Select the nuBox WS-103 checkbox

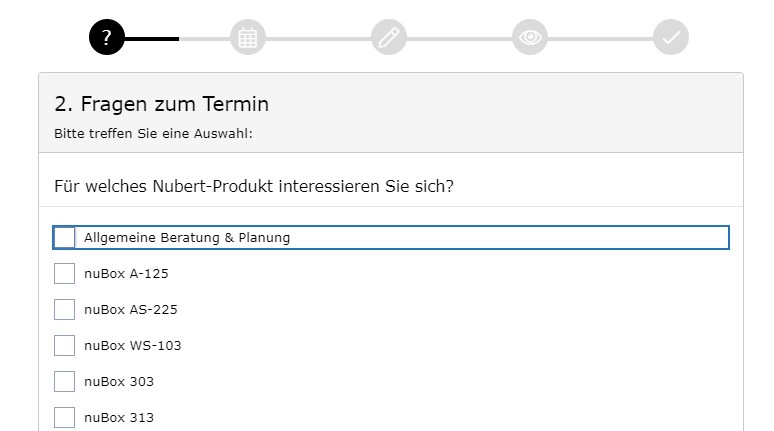point(64,345)
